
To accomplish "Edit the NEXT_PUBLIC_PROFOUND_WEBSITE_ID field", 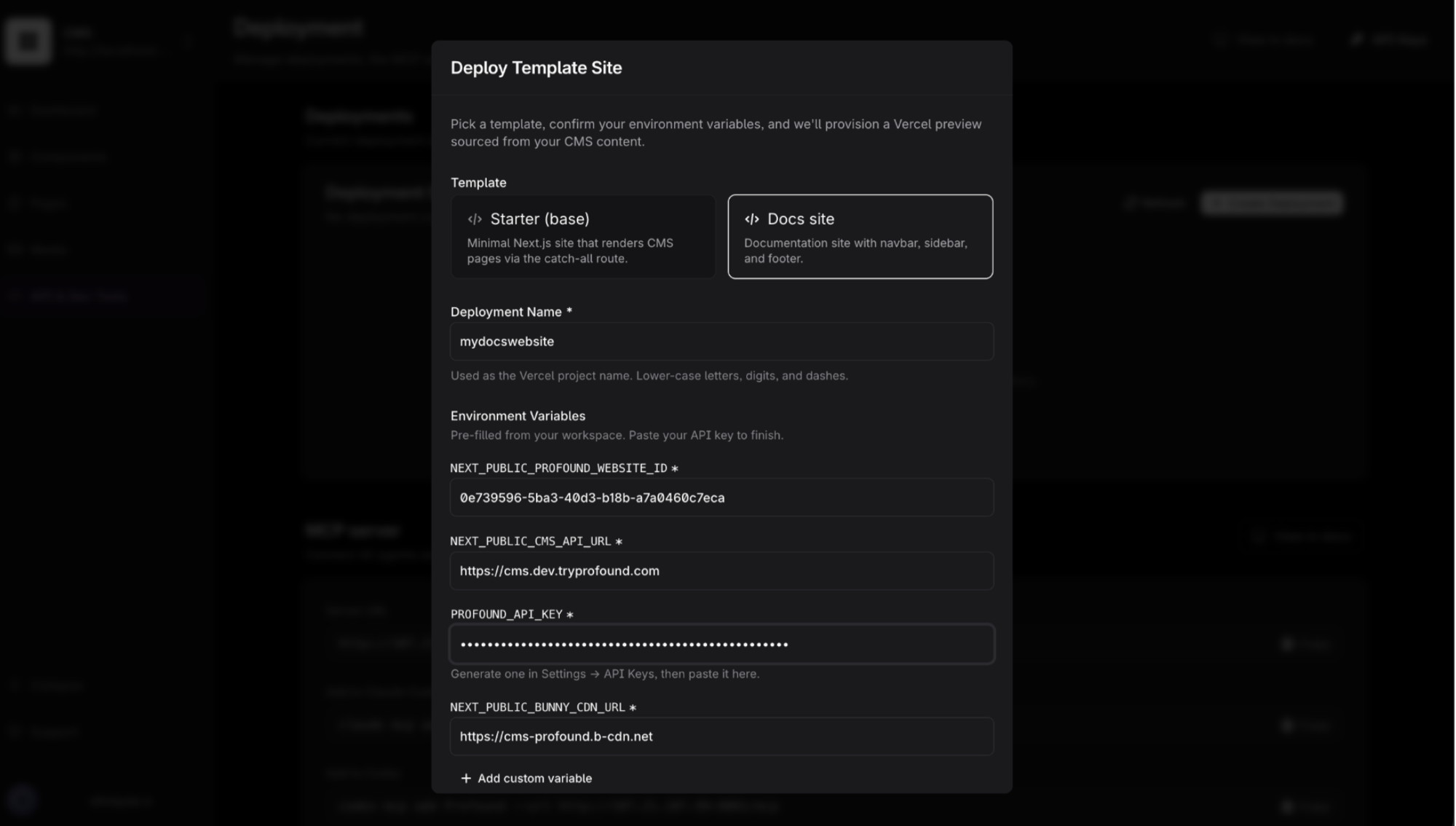I will point(721,497).
